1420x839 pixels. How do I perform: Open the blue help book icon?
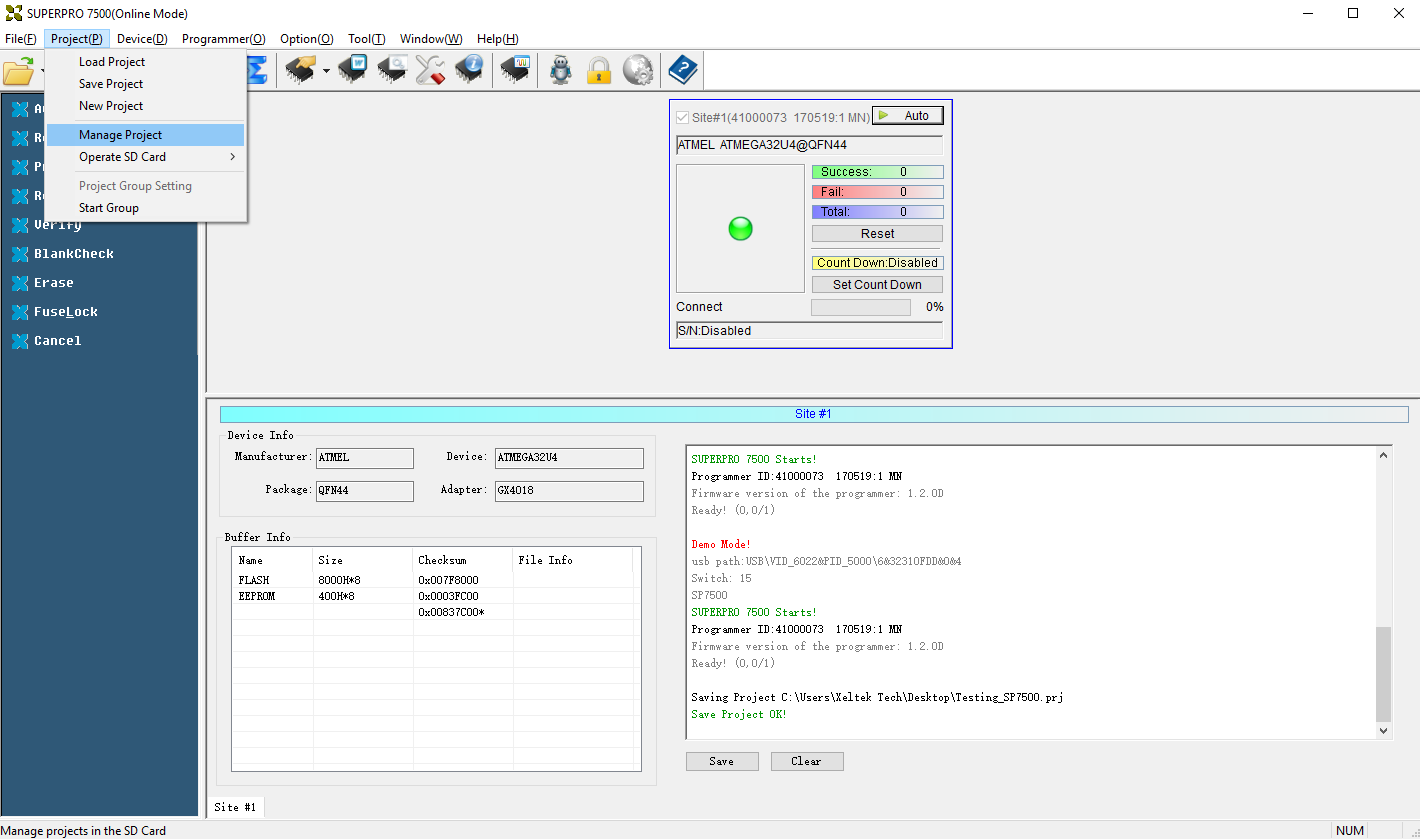[683, 70]
